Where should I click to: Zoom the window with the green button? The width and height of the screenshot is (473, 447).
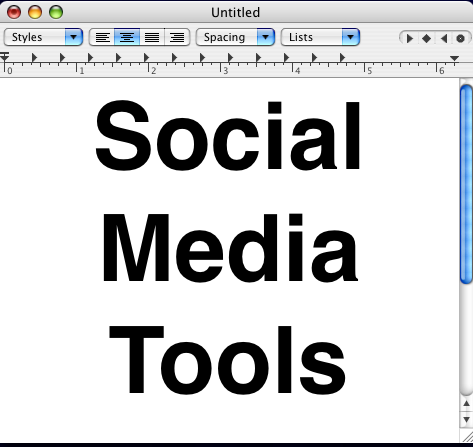coord(56,12)
